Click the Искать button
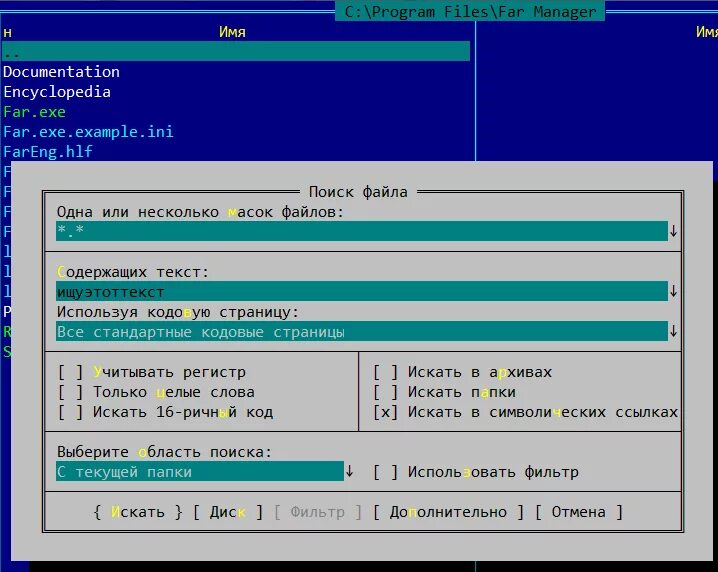718x572 pixels. (x=138, y=512)
